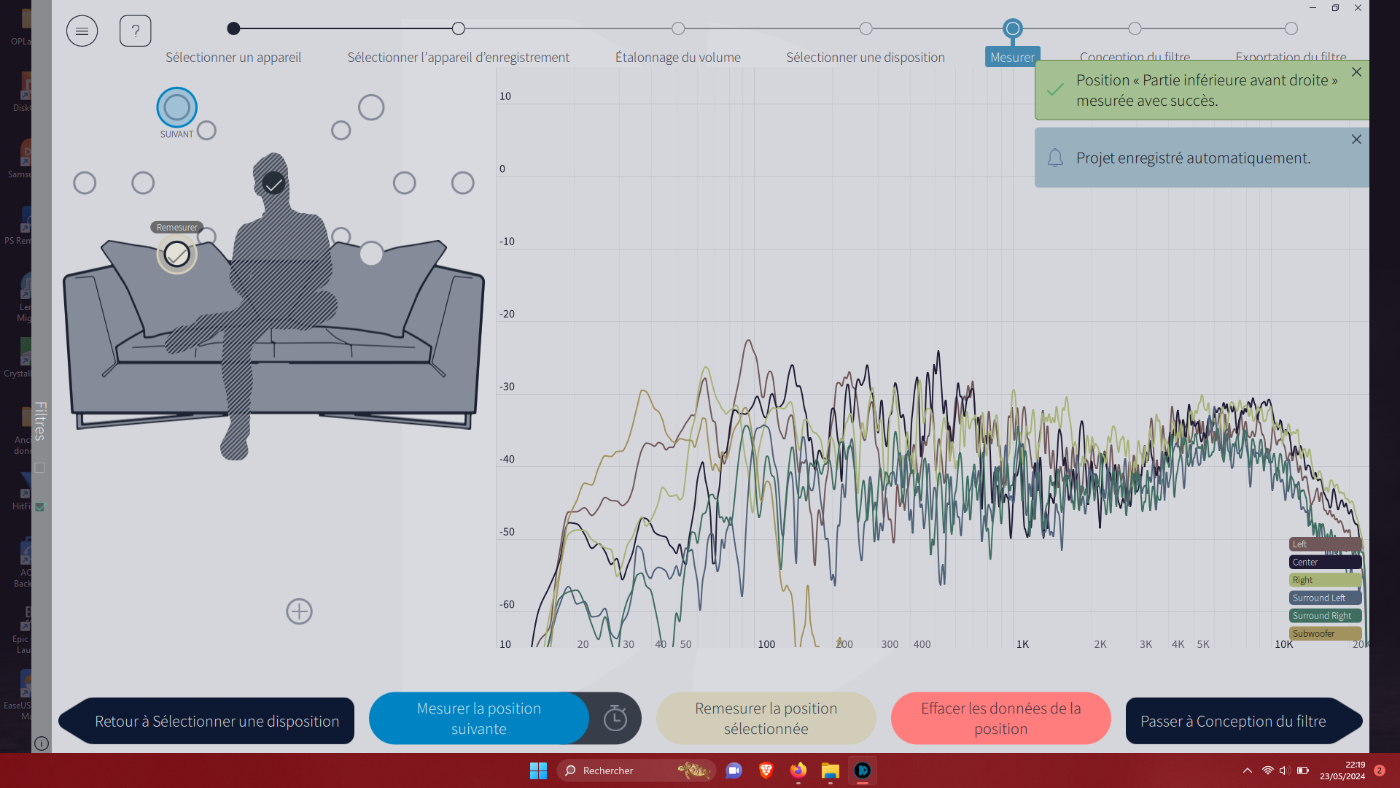Select the Remesurer microphone position on sofa
Viewport: 1400px width, 788px height.
pyautogui.click(x=177, y=254)
